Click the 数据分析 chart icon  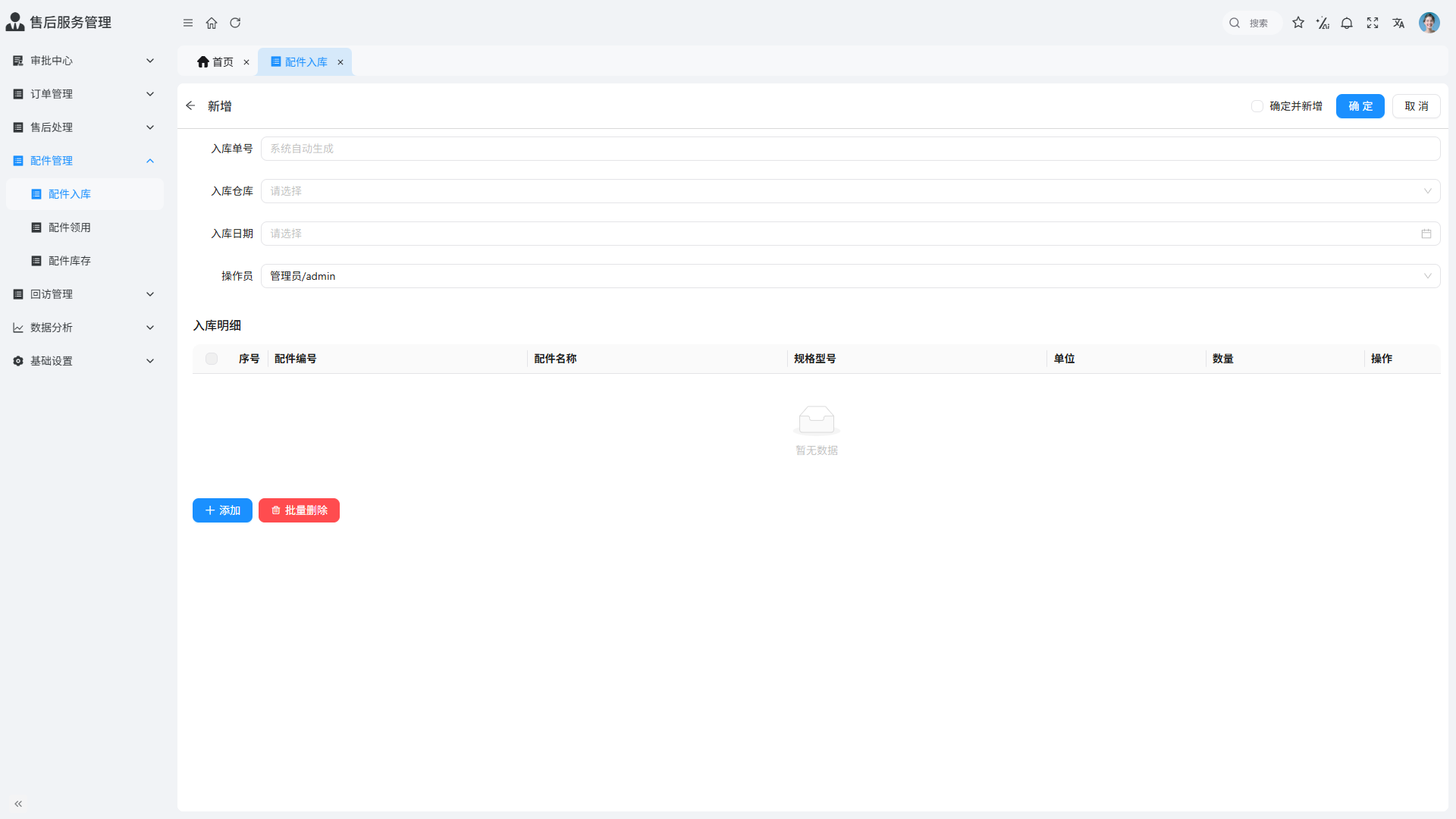18,328
